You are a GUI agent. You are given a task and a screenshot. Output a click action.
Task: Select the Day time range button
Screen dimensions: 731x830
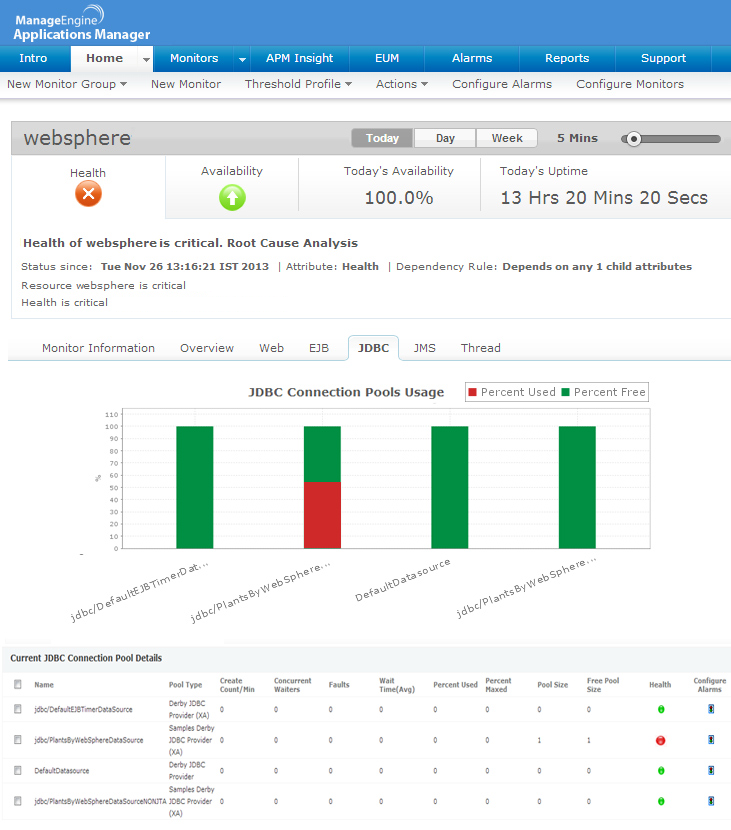pos(445,138)
